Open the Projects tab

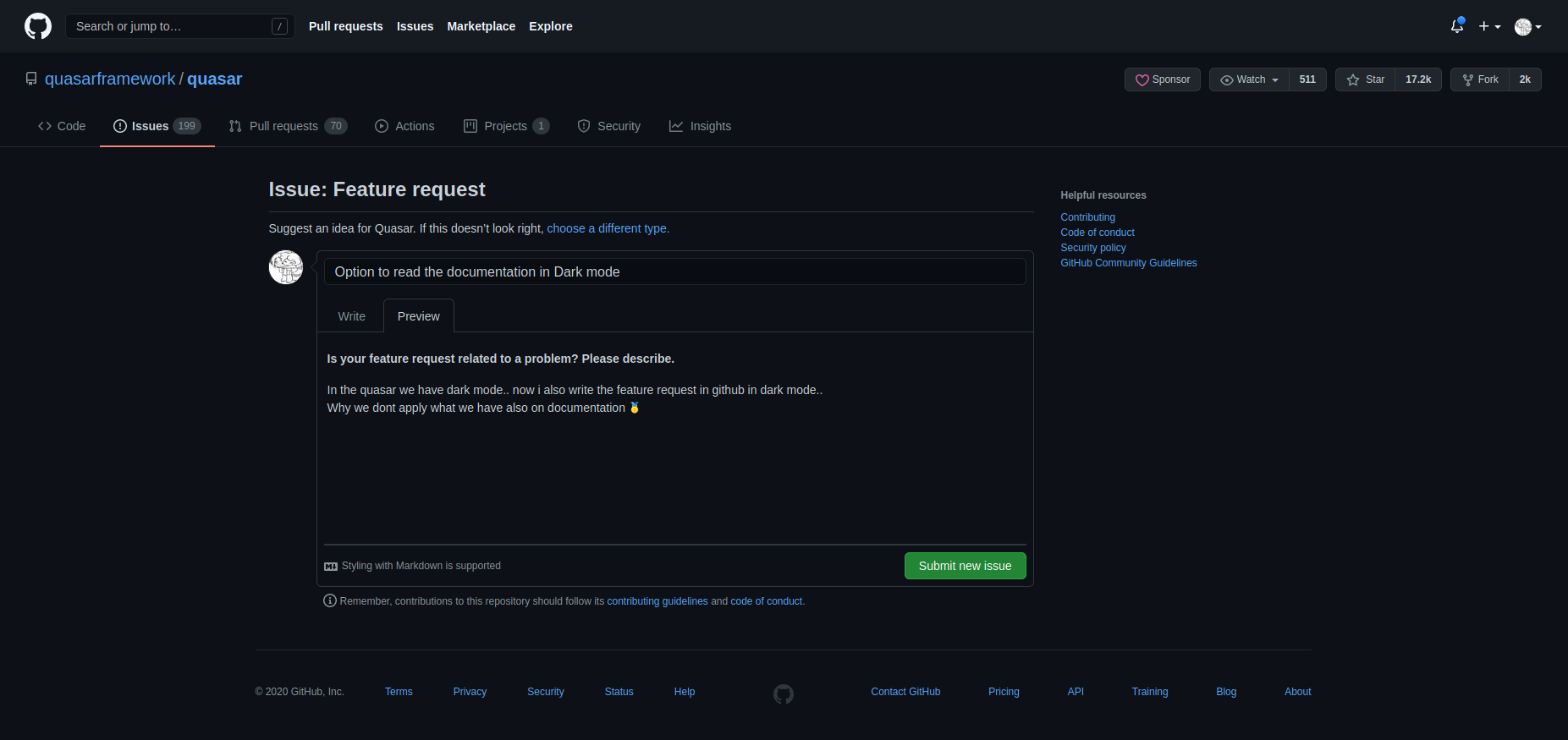click(x=506, y=126)
